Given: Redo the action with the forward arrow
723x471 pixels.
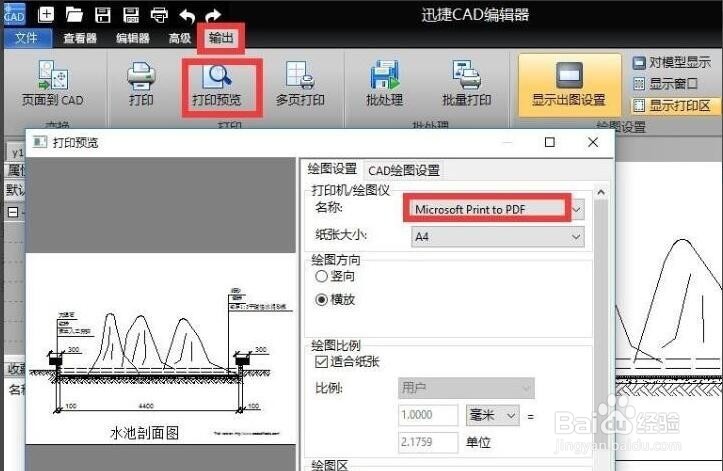Looking at the screenshot, I should click(213, 16).
